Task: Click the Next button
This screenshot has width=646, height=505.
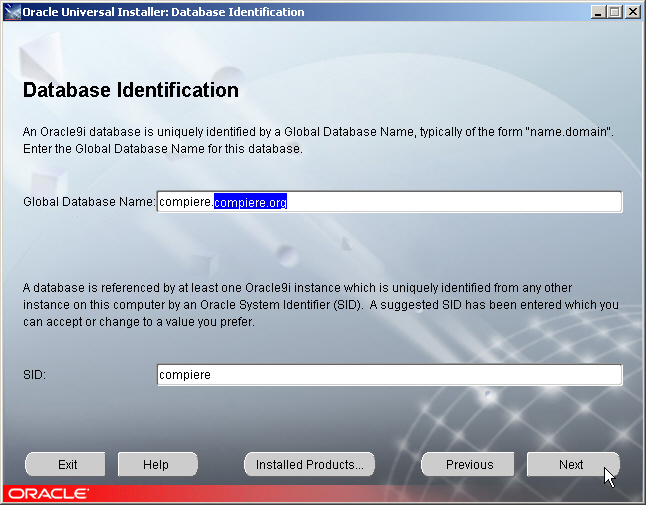Action: [x=573, y=464]
